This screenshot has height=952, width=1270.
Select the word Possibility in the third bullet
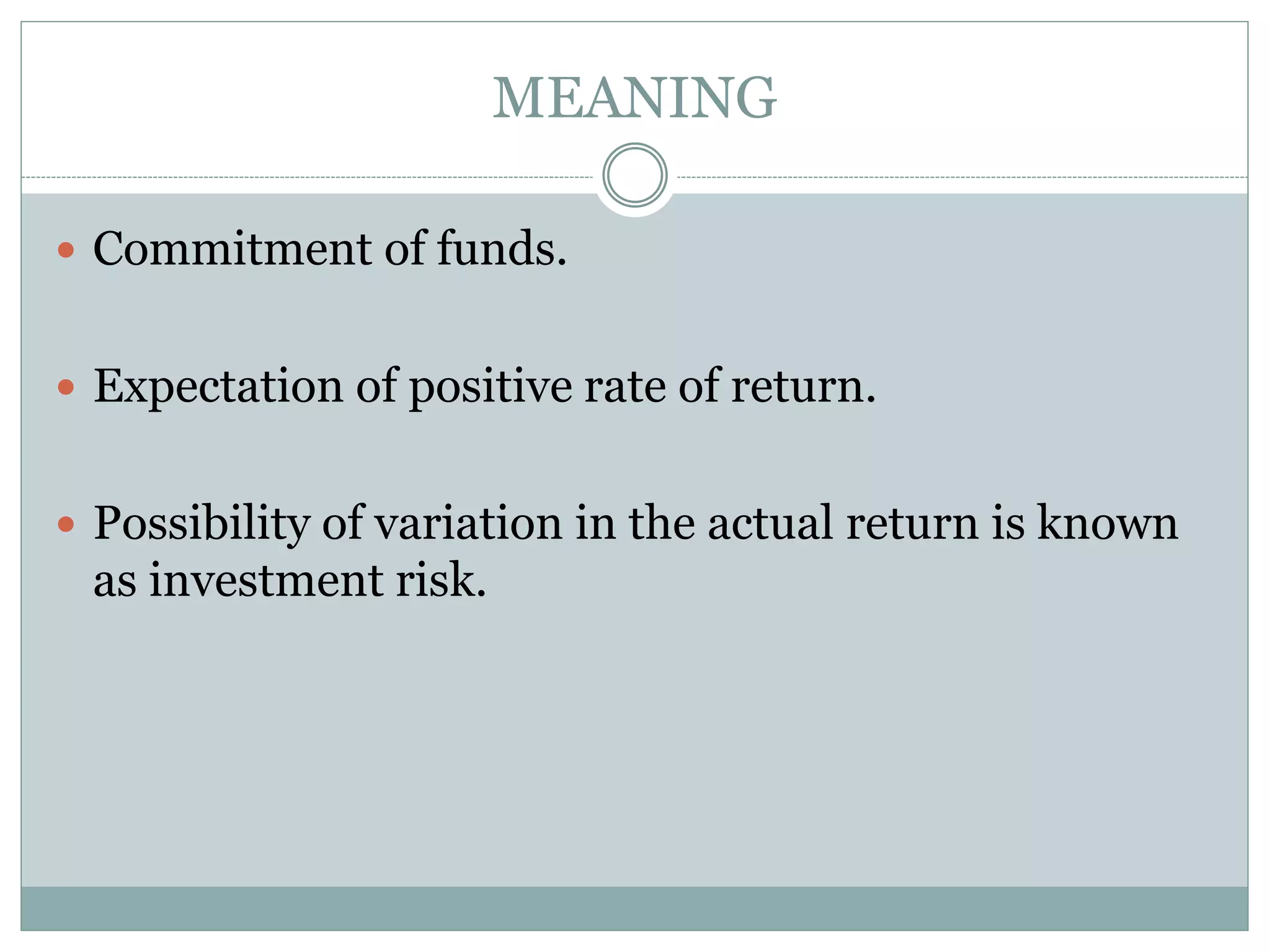(202, 524)
